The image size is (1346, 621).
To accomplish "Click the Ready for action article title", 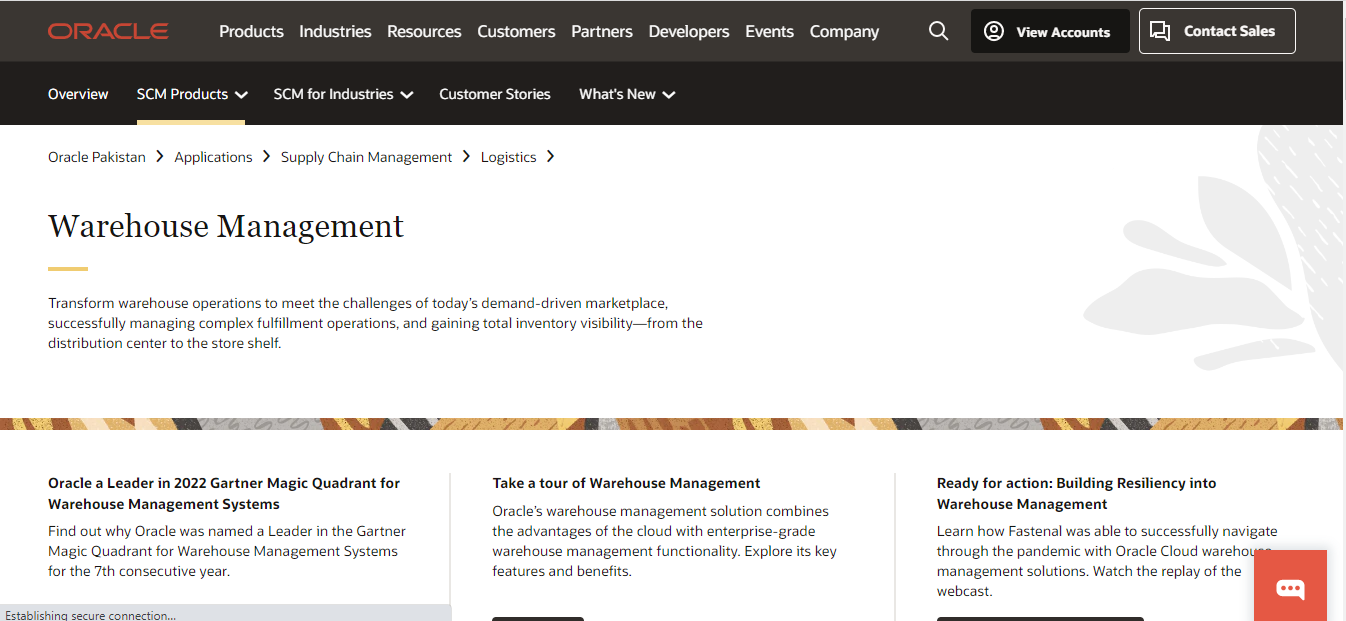I will tap(1076, 493).
